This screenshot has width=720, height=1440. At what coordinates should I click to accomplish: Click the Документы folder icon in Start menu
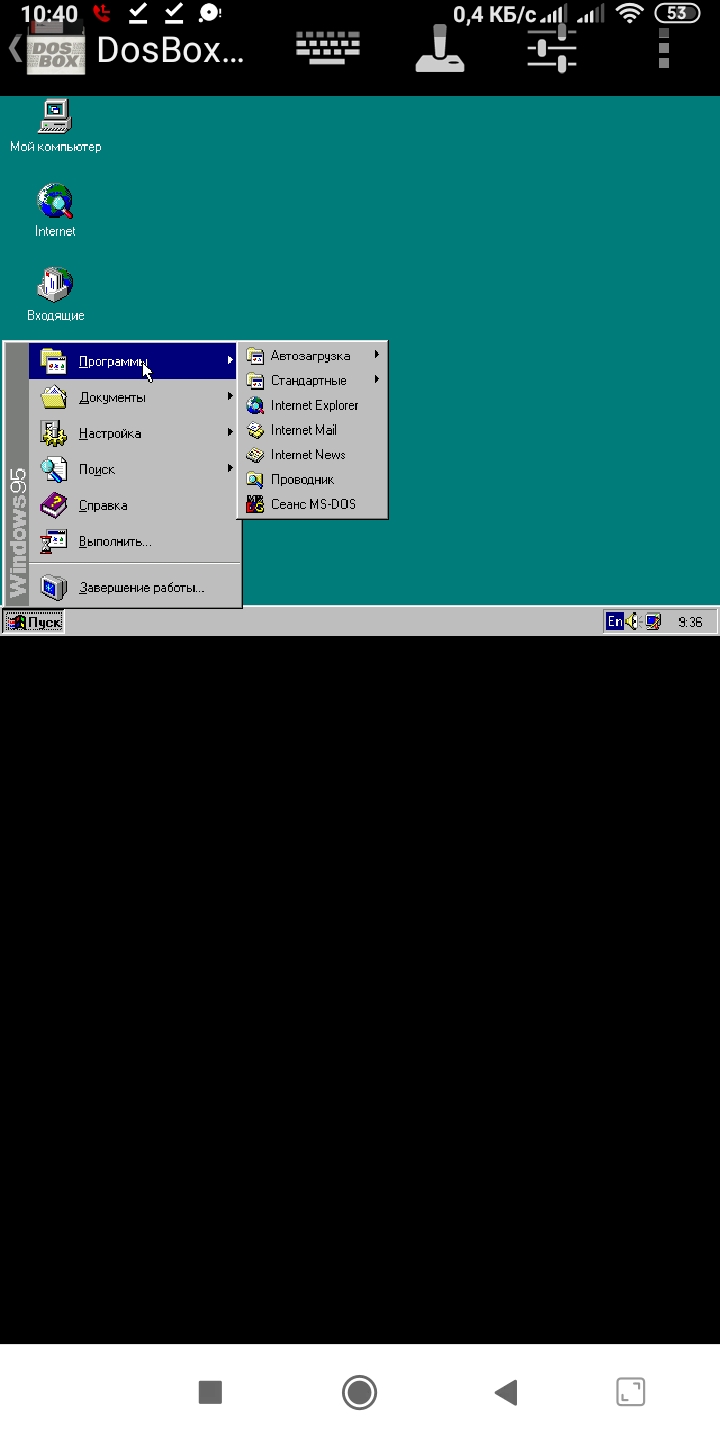click(53, 397)
